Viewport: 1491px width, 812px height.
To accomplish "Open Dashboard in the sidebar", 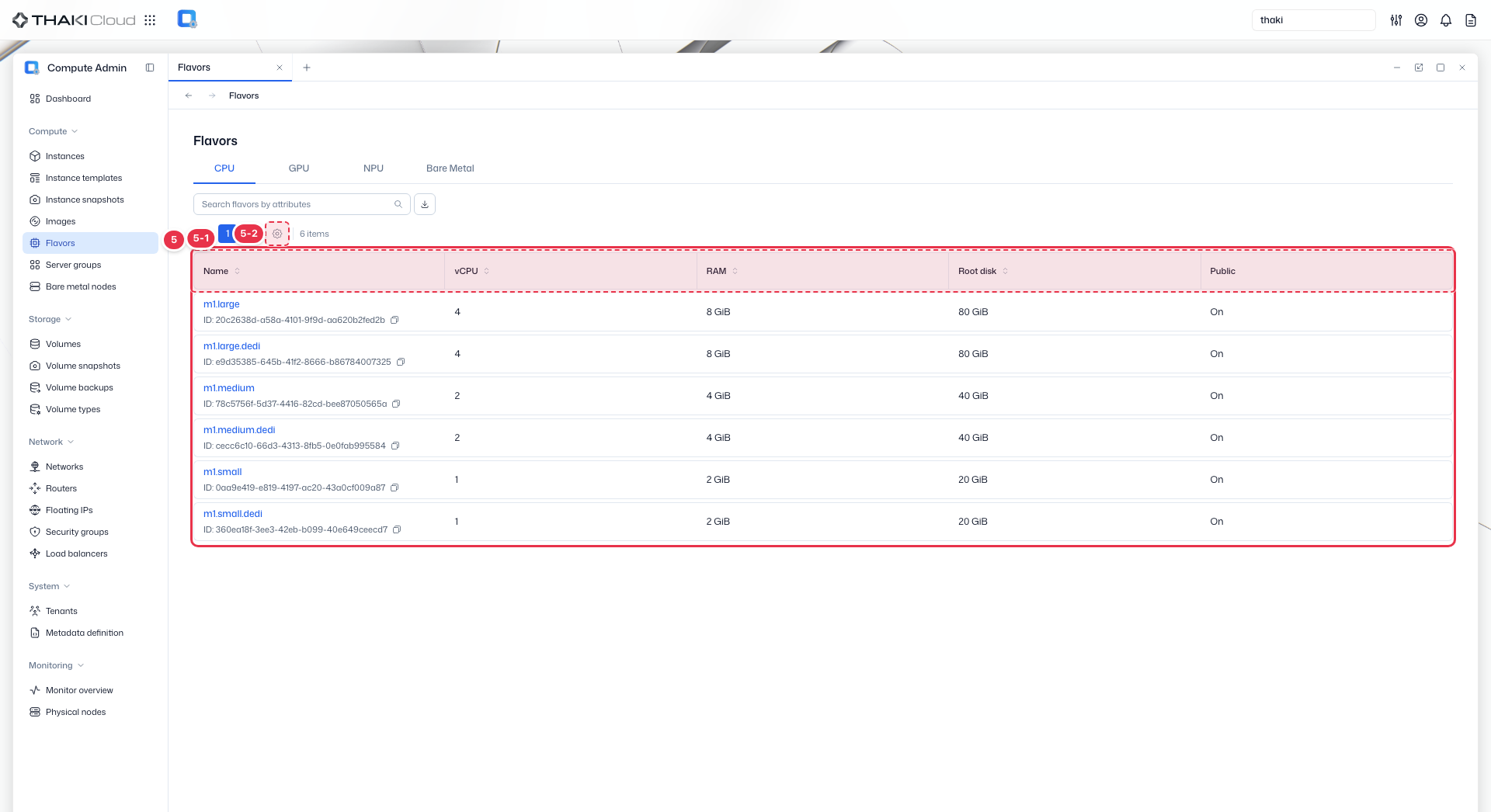I will [x=90, y=99].
